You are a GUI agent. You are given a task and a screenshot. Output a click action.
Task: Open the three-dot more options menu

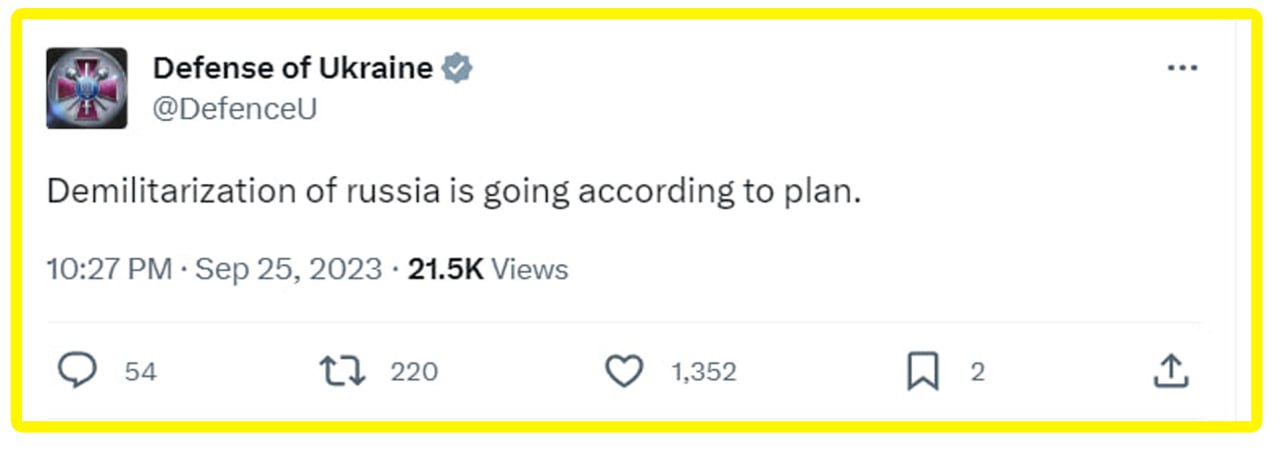tap(1182, 68)
